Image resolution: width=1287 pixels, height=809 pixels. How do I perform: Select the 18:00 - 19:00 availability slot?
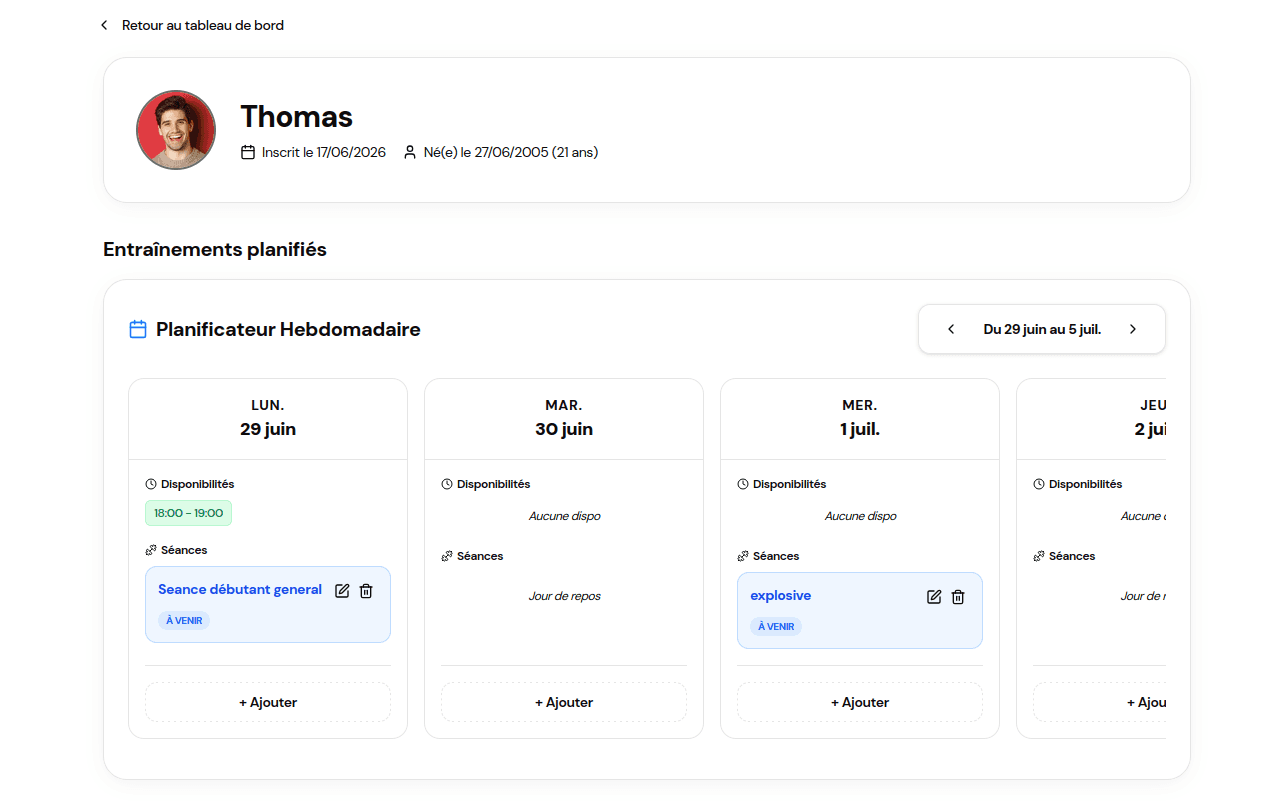click(189, 513)
